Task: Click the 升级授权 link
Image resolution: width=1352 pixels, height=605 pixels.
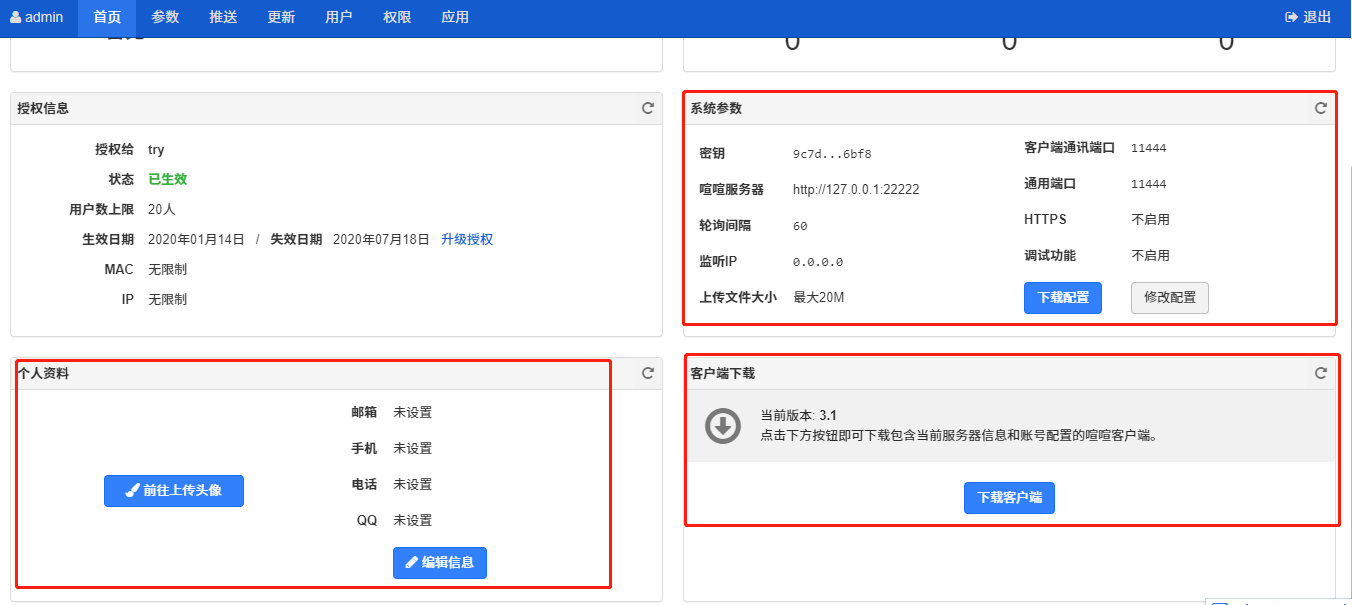Action: [467, 239]
